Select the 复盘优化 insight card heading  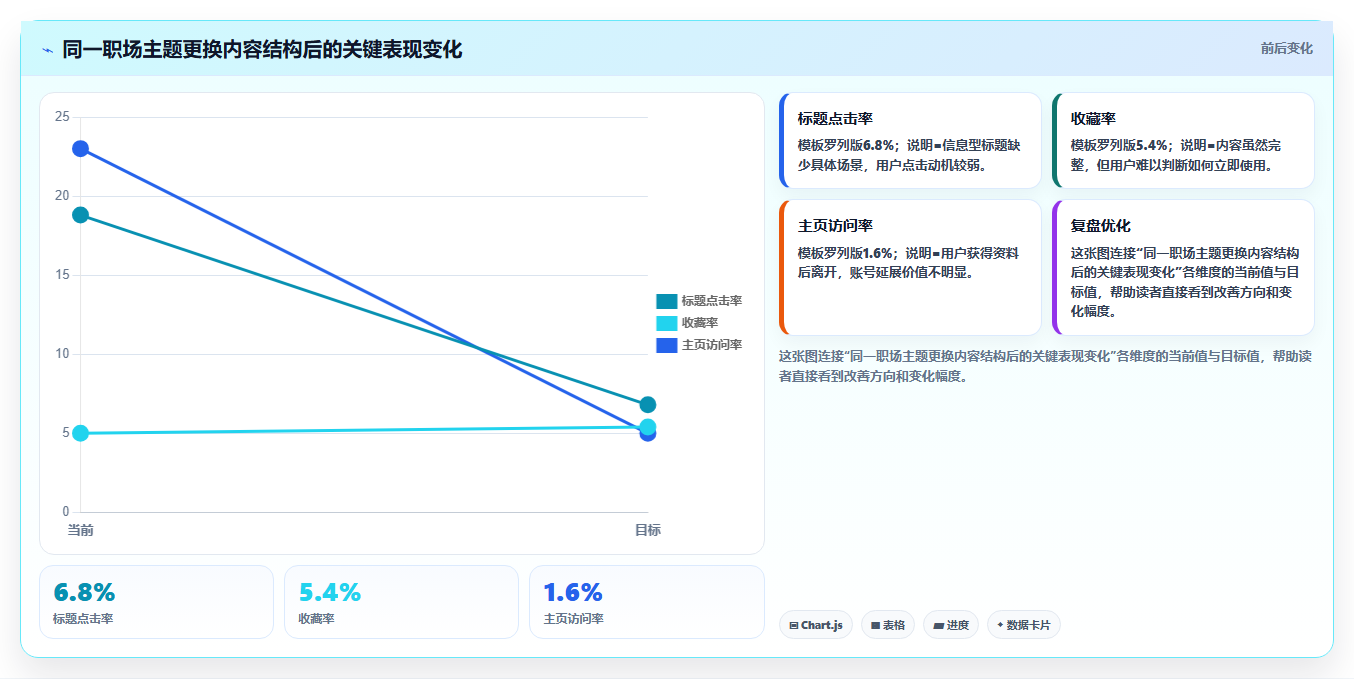pyautogui.click(x=1101, y=226)
